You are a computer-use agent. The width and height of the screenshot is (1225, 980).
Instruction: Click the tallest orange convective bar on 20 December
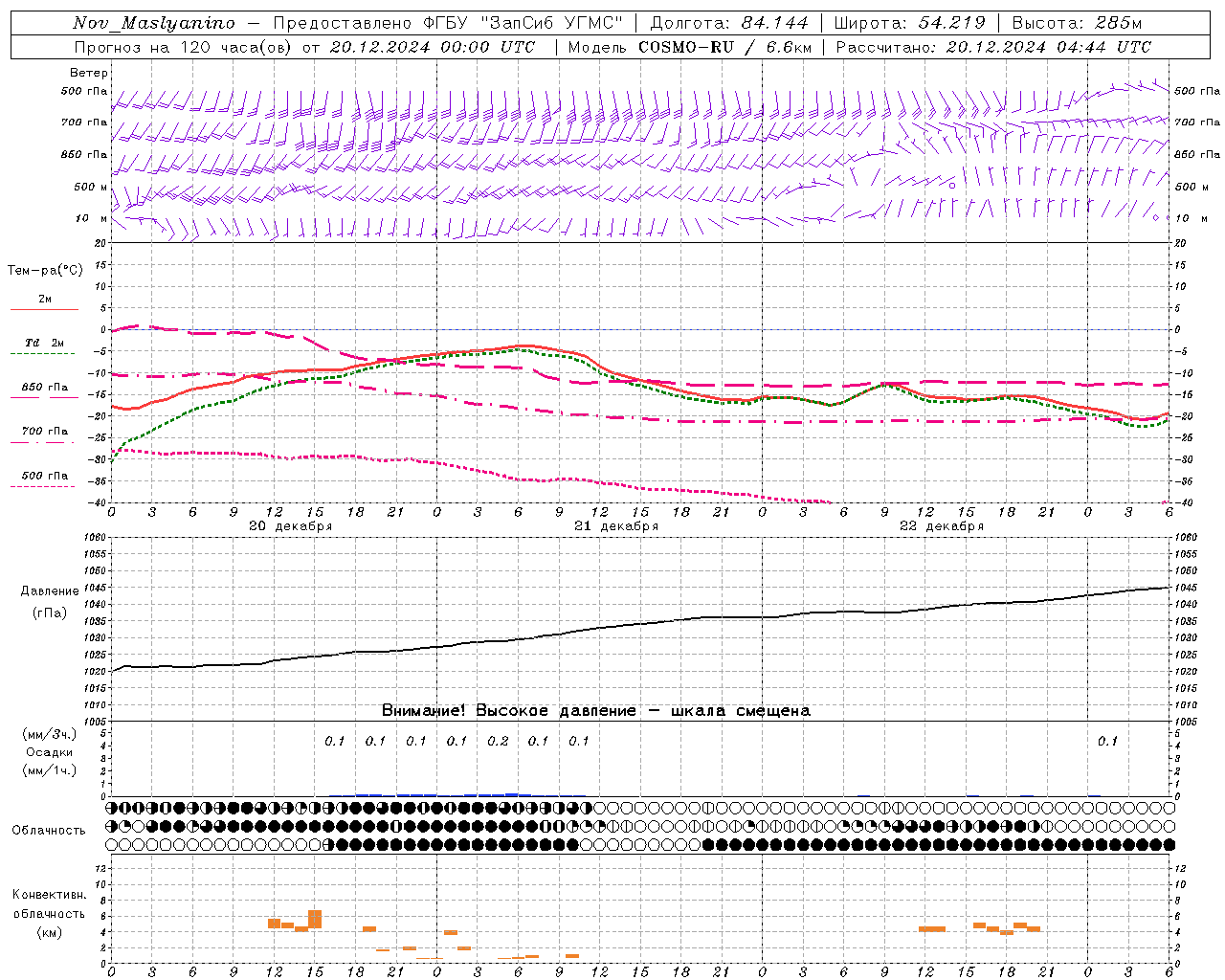tap(315, 919)
